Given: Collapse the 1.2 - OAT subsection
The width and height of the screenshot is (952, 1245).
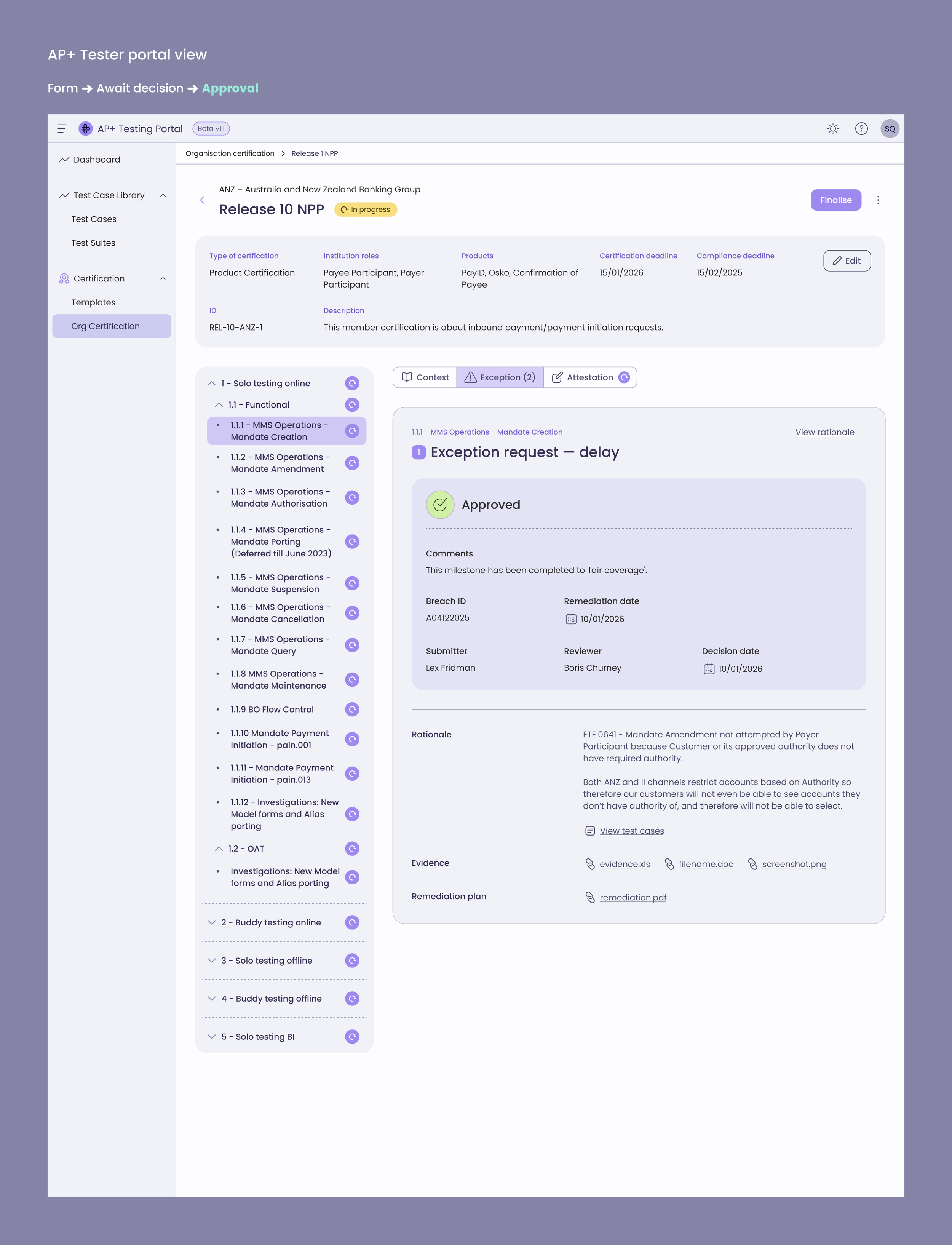Looking at the screenshot, I should point(219,848).
